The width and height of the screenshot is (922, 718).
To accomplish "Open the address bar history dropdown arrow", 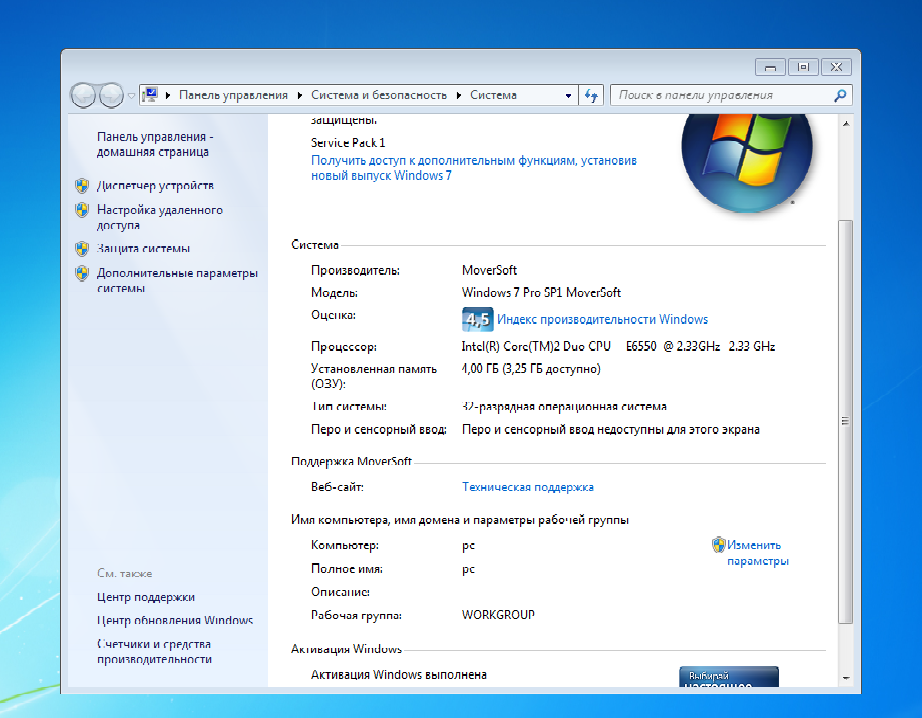I will coord(568,95).
